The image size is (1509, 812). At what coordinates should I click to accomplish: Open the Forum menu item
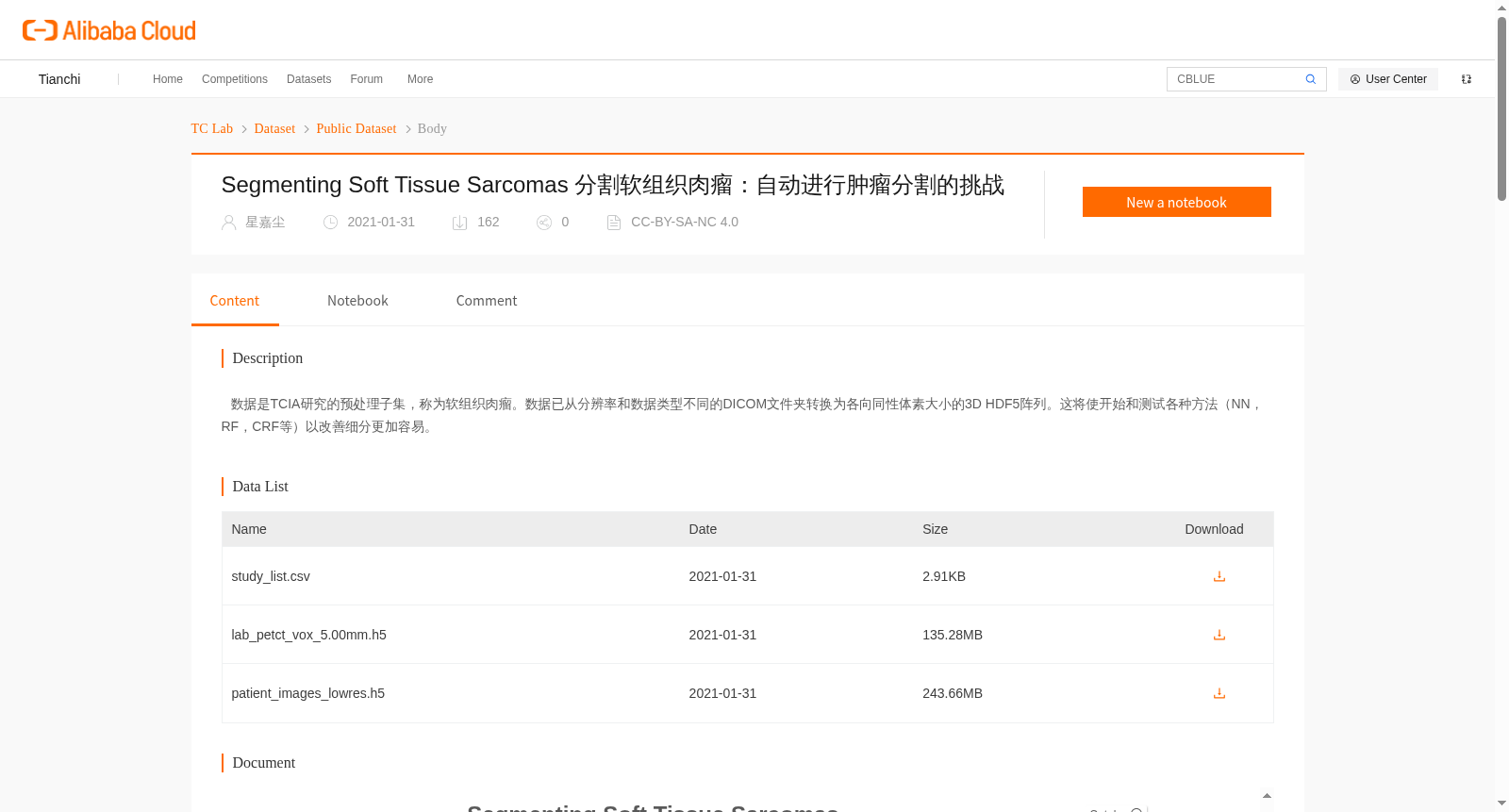tap(366, 79)
